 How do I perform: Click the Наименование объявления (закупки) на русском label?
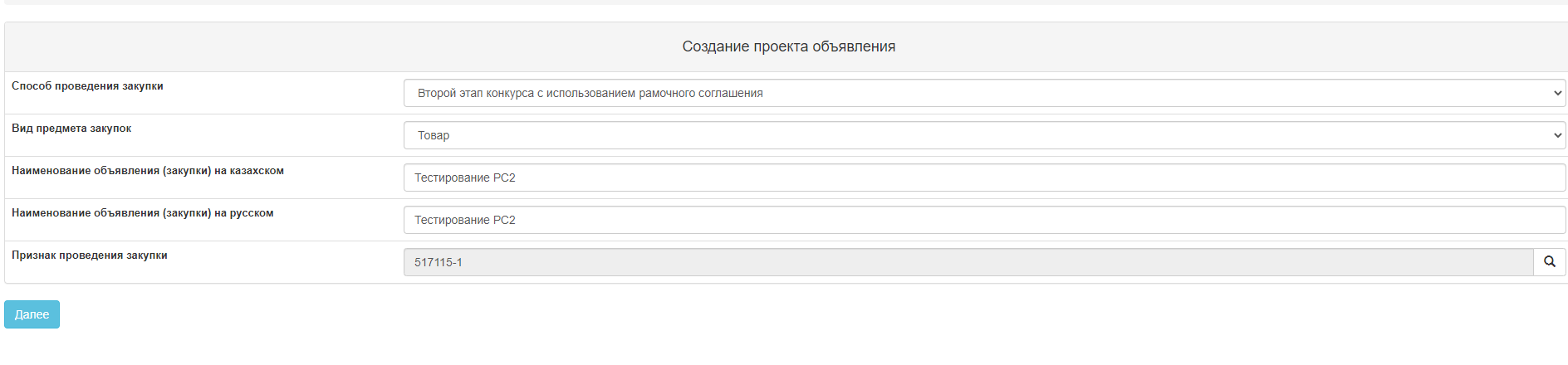143,213
